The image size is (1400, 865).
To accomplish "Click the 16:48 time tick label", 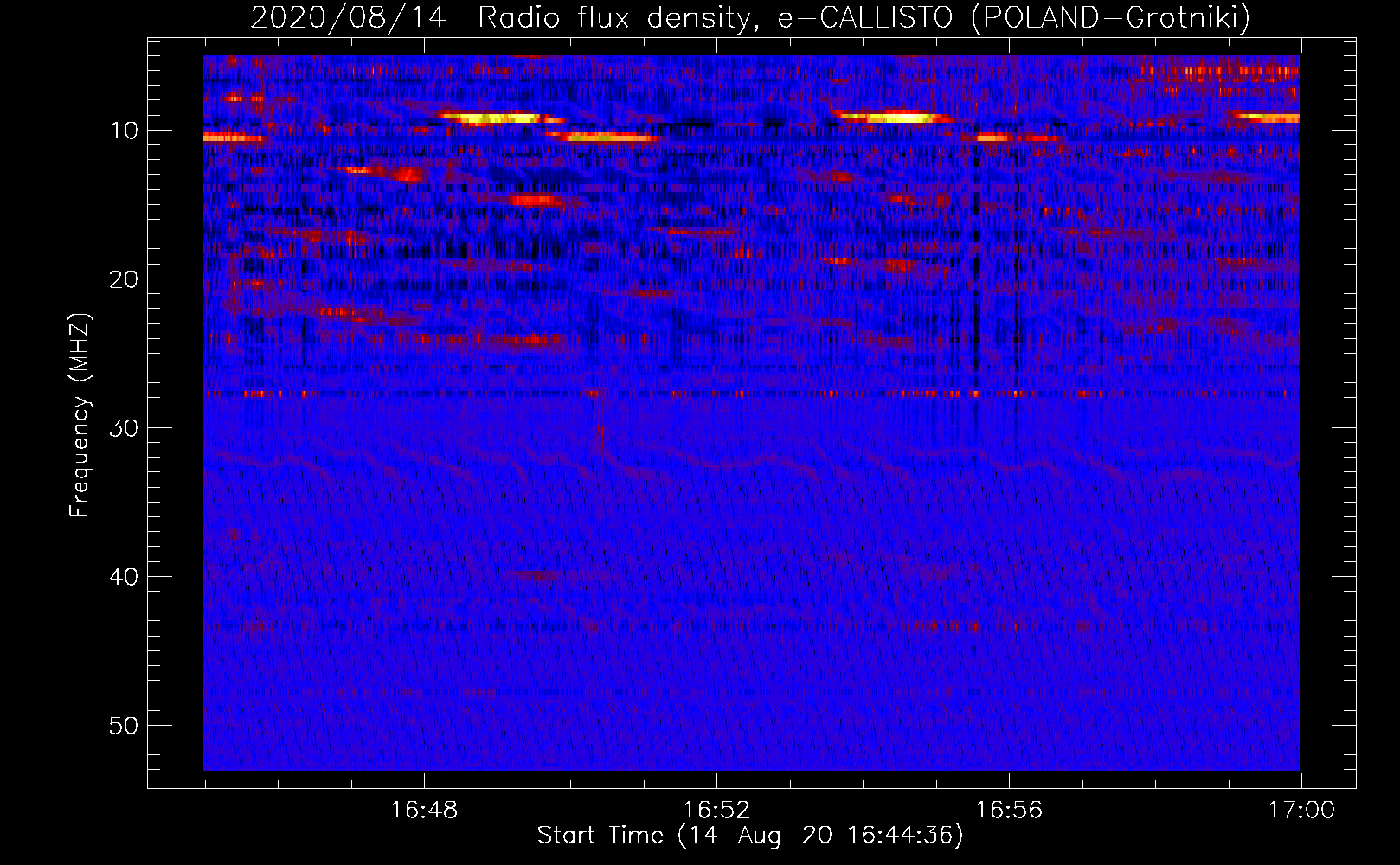I will point(424,811).
